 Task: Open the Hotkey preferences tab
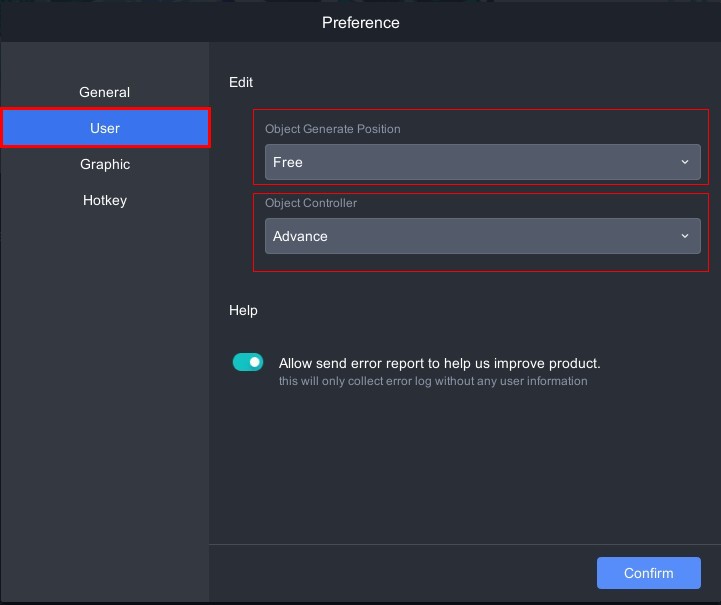105,200
